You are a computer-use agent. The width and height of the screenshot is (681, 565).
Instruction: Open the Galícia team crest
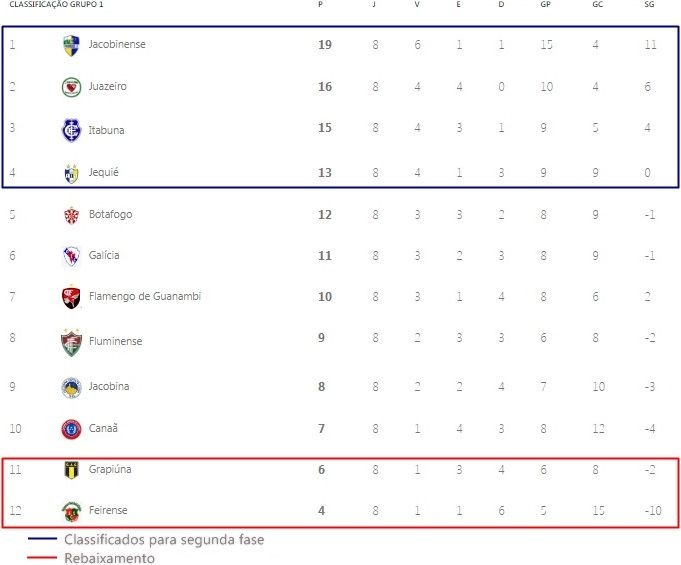point(71,256)
